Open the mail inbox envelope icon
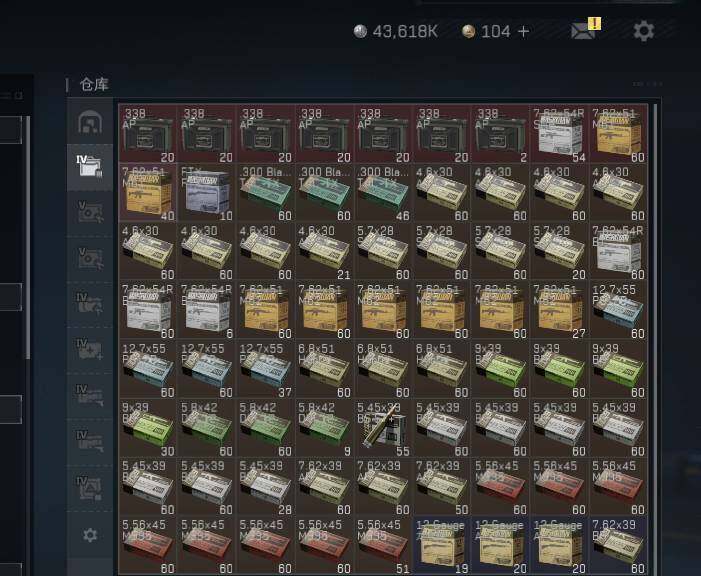The height and width of the screenshot is (576, 701). pos(583,31)
